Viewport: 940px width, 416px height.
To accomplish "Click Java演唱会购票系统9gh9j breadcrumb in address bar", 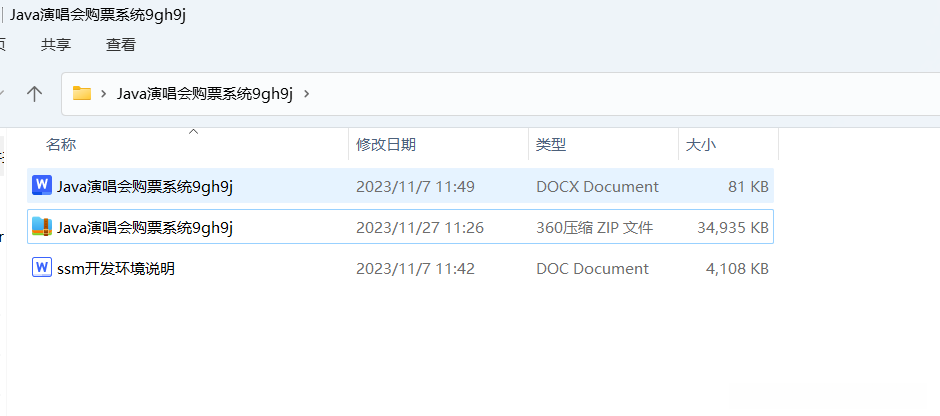I will coord(204,94).
